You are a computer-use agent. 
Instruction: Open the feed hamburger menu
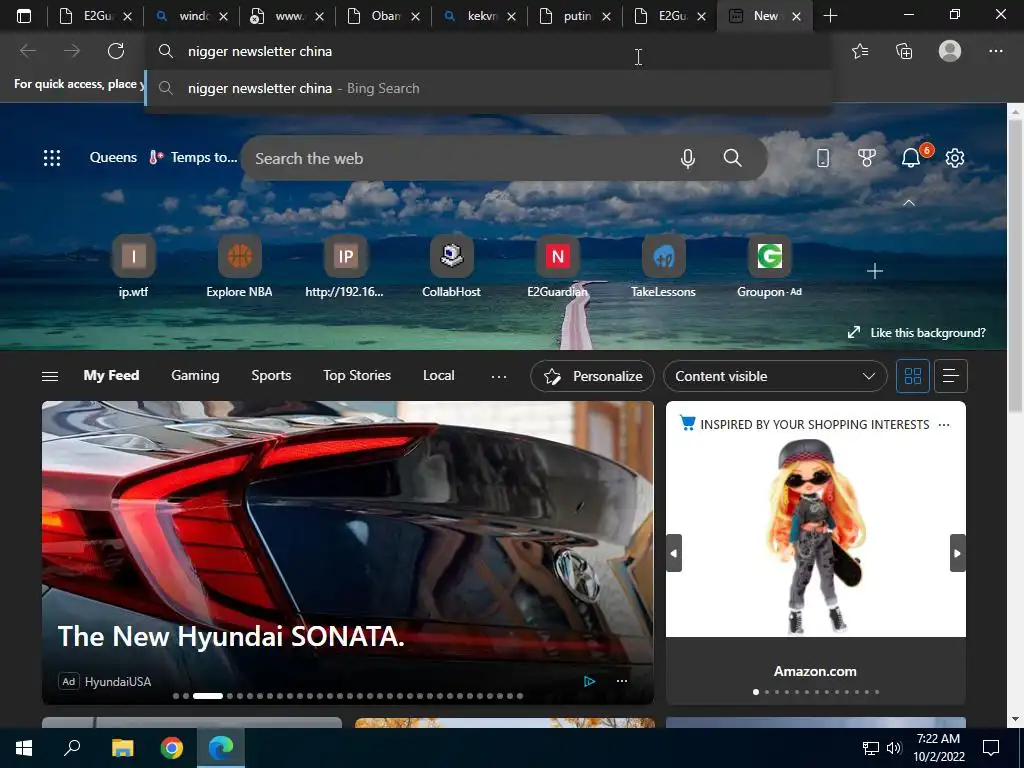coord(50,376)
